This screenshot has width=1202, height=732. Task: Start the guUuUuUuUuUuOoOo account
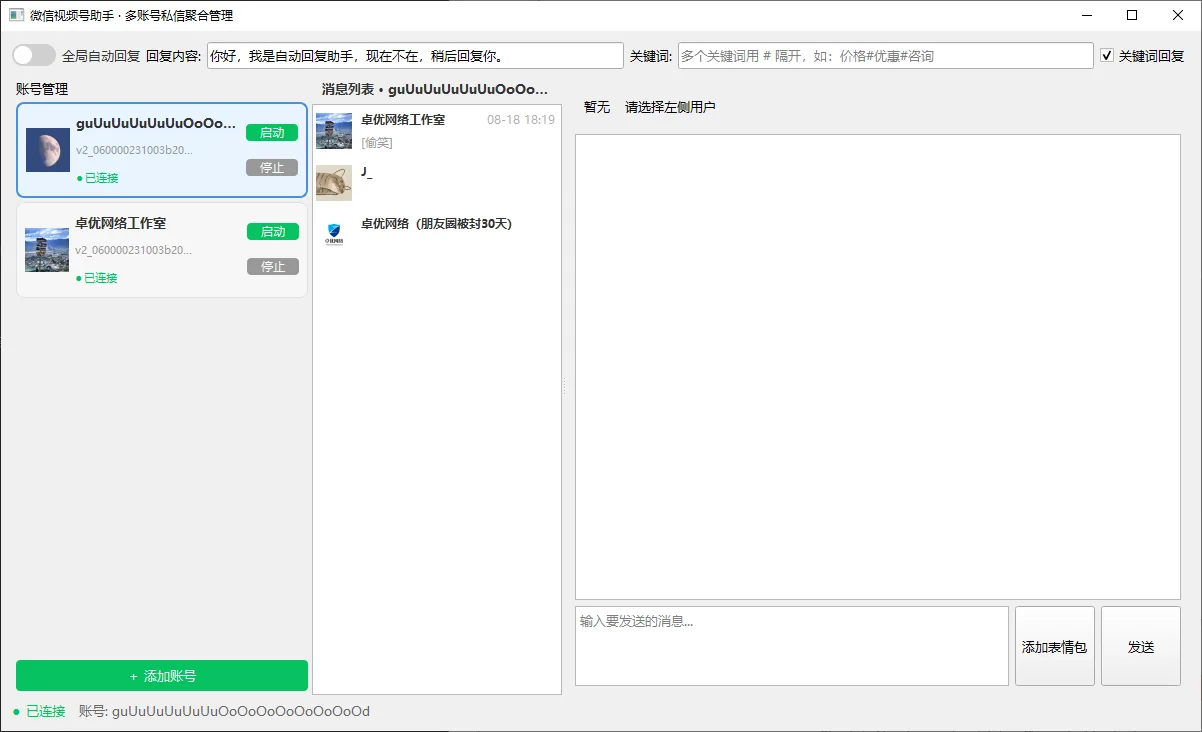pos(272,132)
